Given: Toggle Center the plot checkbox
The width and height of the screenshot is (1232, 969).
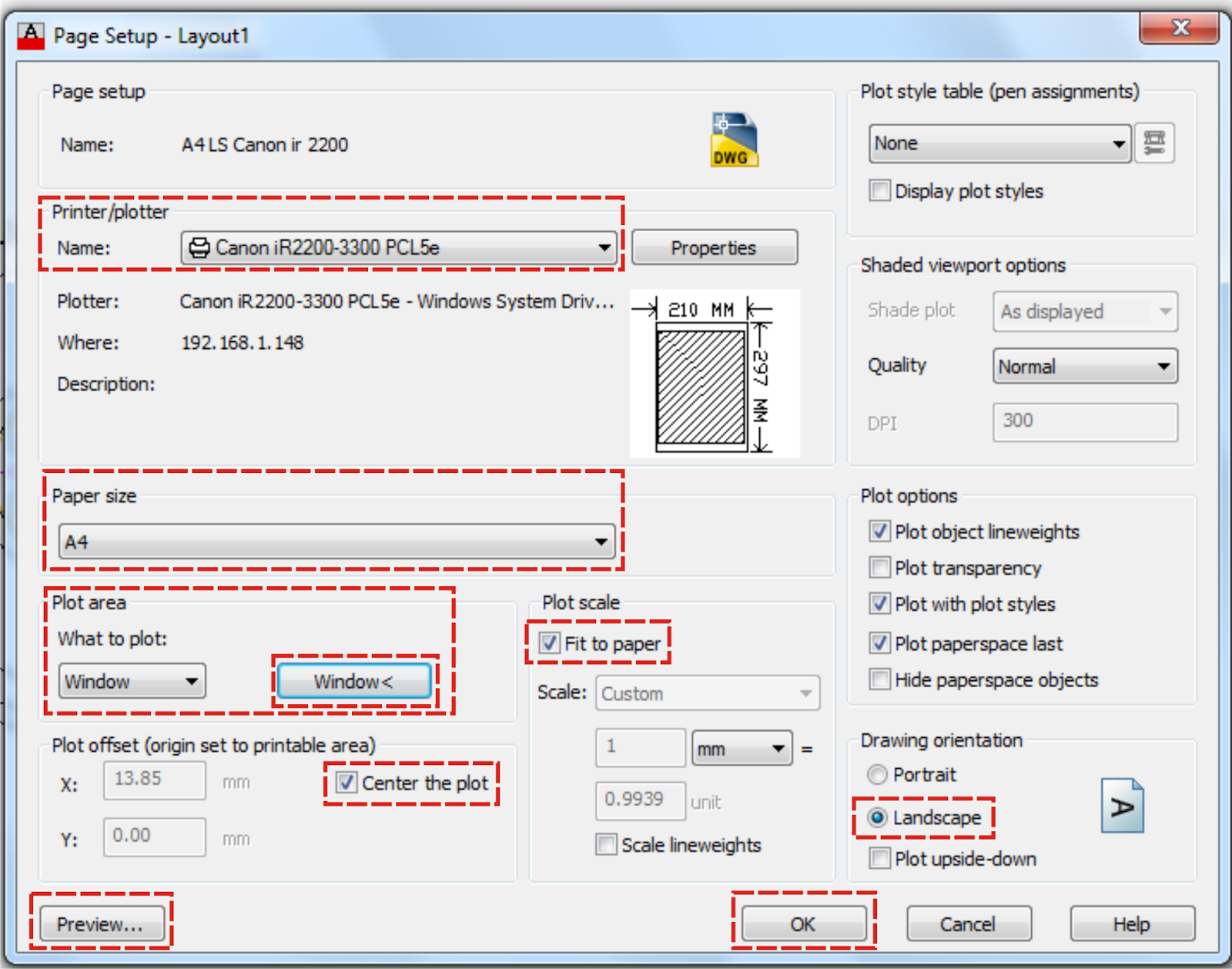Looking at the screenshot, I should coord(346,783).
